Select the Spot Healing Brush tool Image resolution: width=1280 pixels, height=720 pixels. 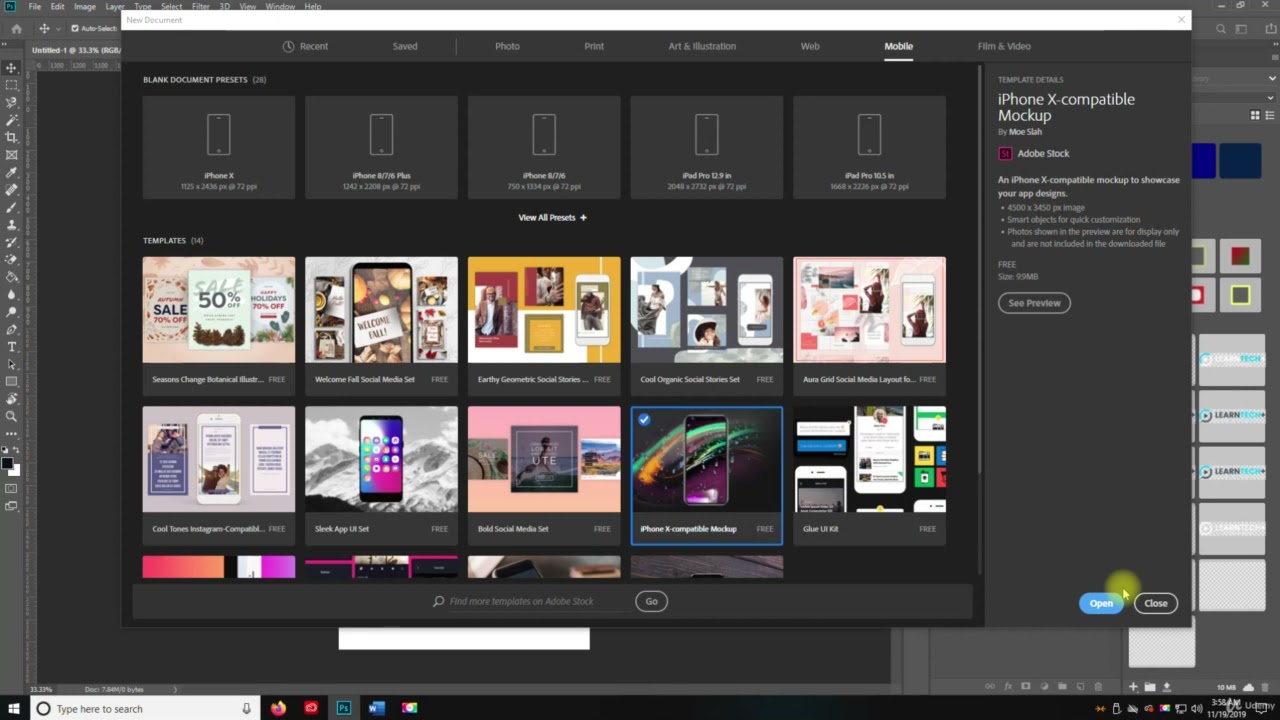coord(12,190)
